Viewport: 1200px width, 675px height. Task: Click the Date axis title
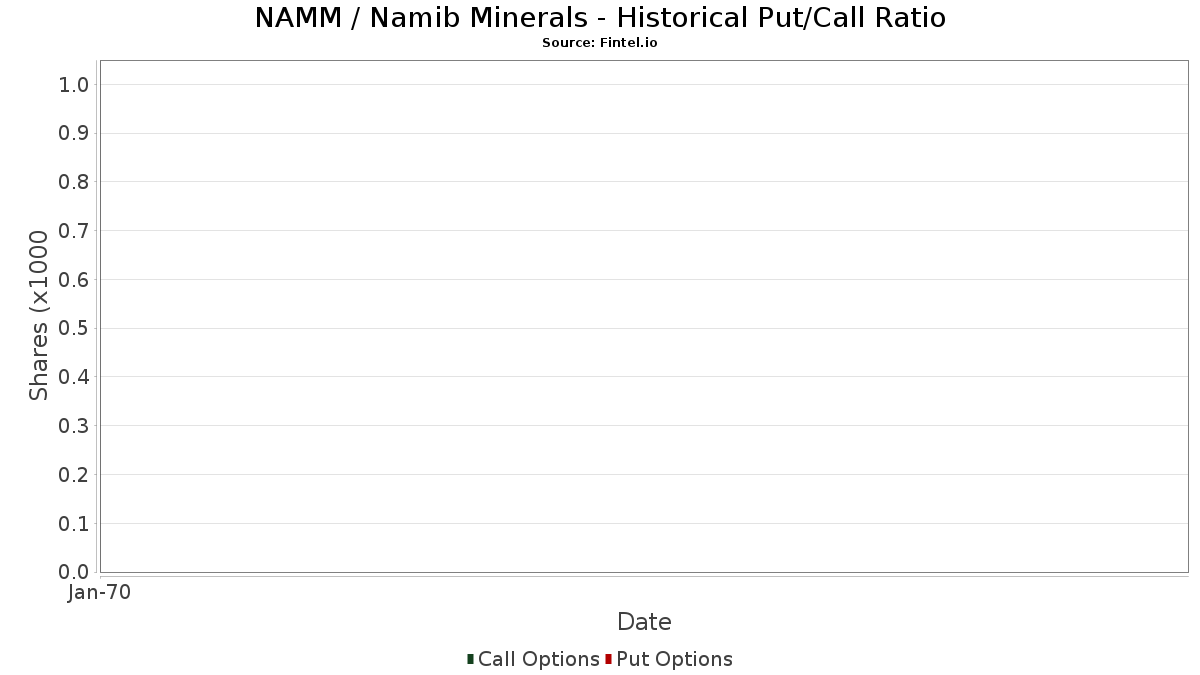pos(644,622)
